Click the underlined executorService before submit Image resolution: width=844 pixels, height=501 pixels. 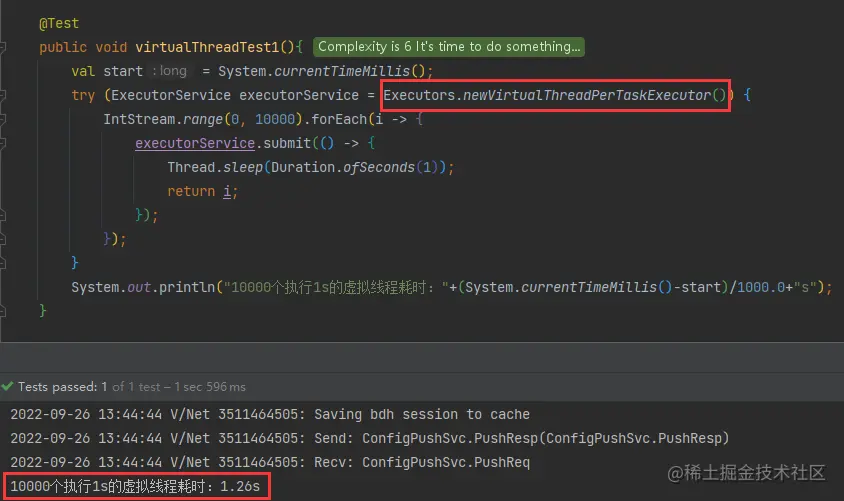195,143
